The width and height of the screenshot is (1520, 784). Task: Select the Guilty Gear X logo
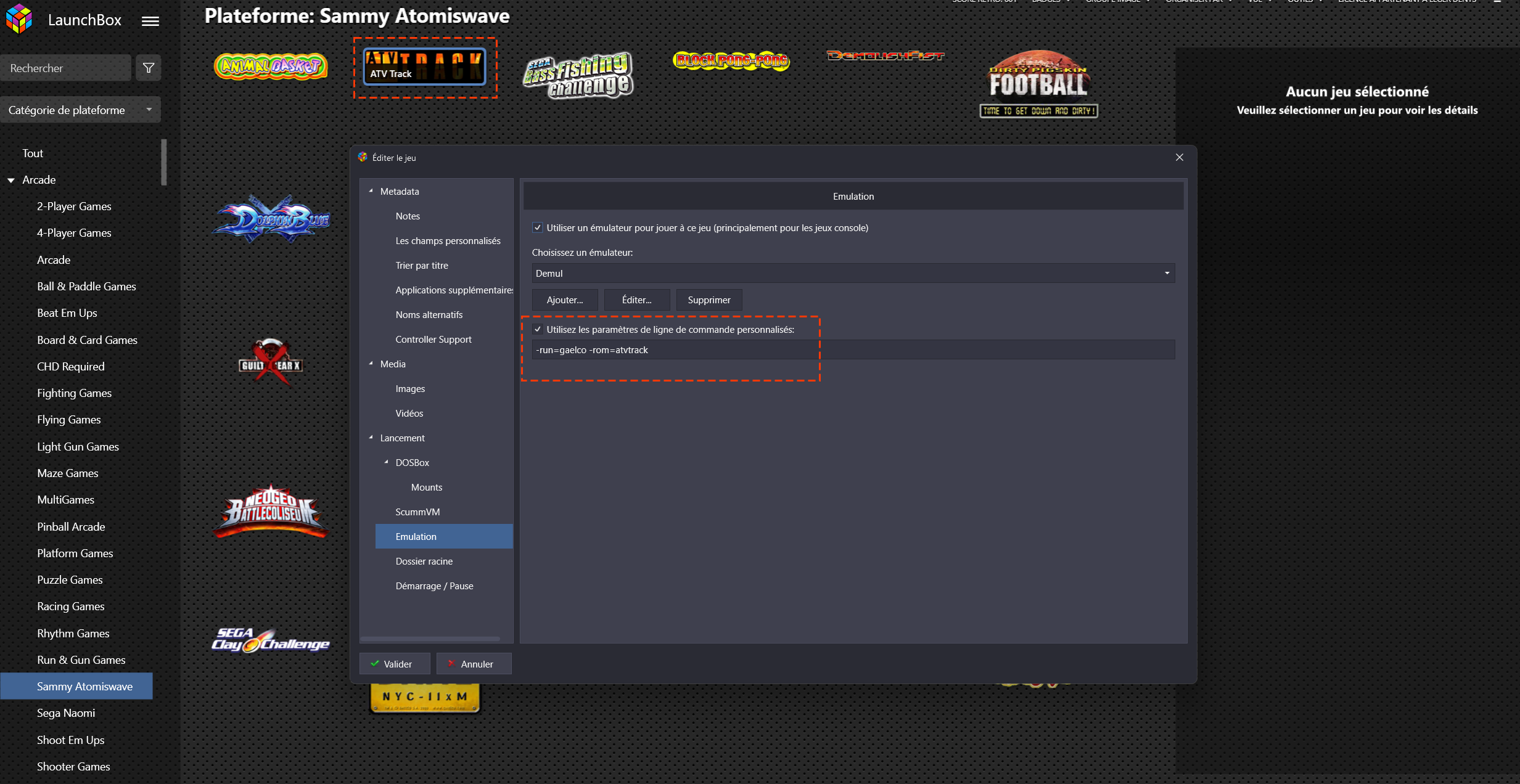tap(270, 362)
